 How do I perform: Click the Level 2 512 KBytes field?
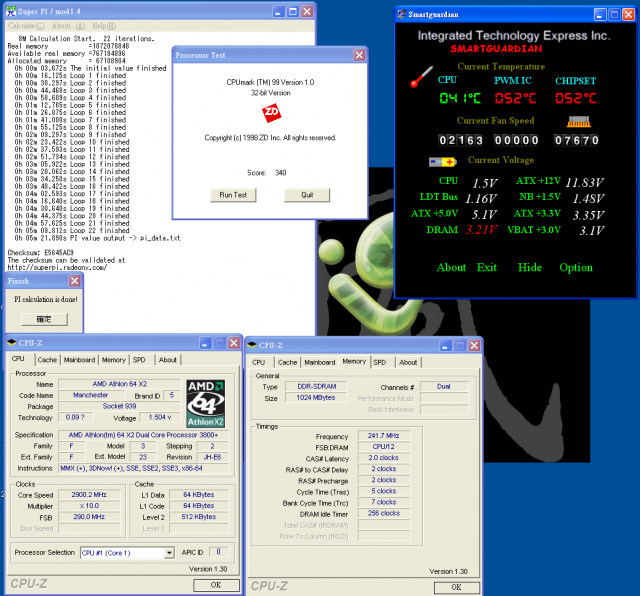[199, 517]
